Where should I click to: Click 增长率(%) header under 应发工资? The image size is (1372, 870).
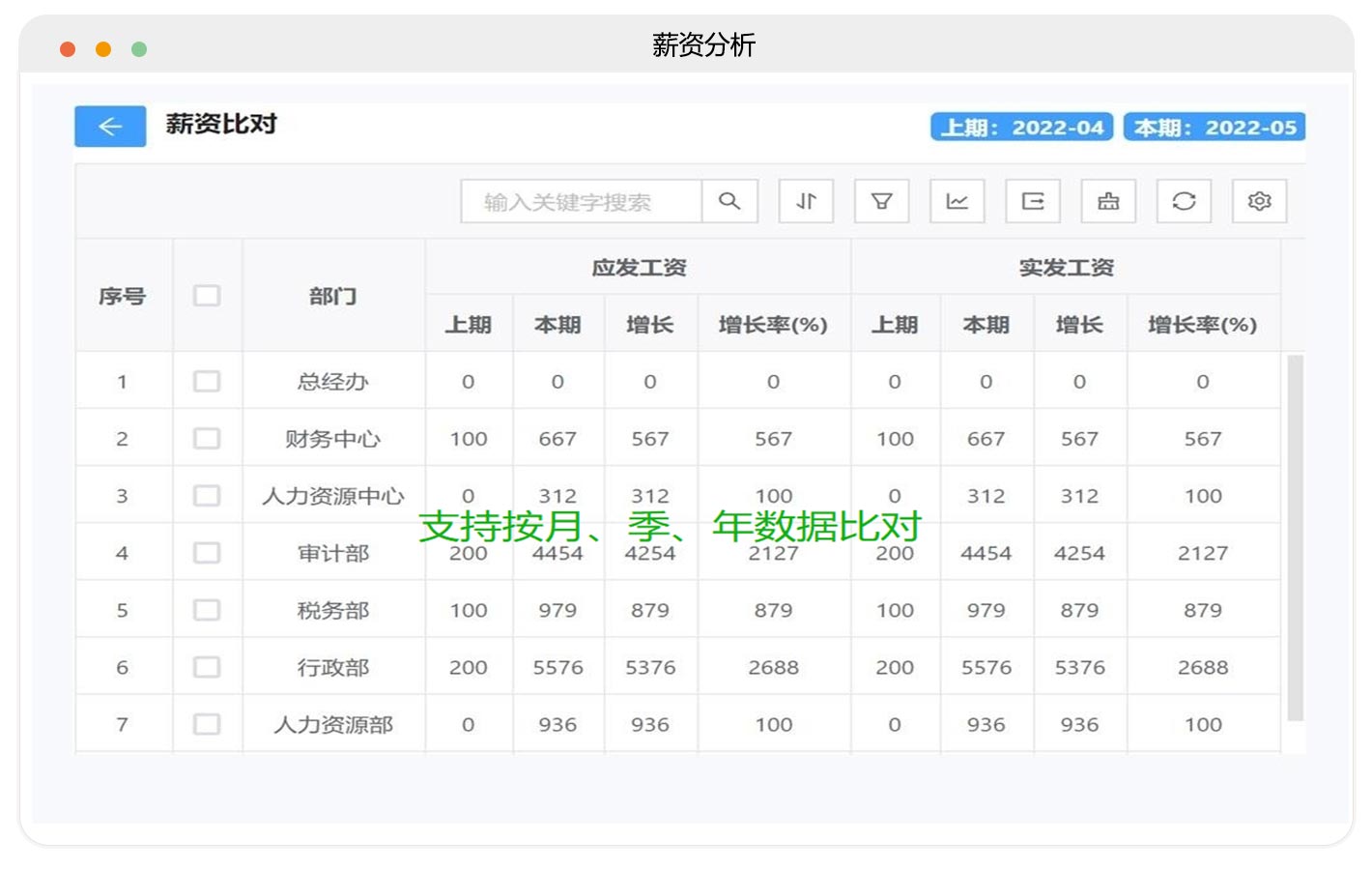click(x=774, y=325)
